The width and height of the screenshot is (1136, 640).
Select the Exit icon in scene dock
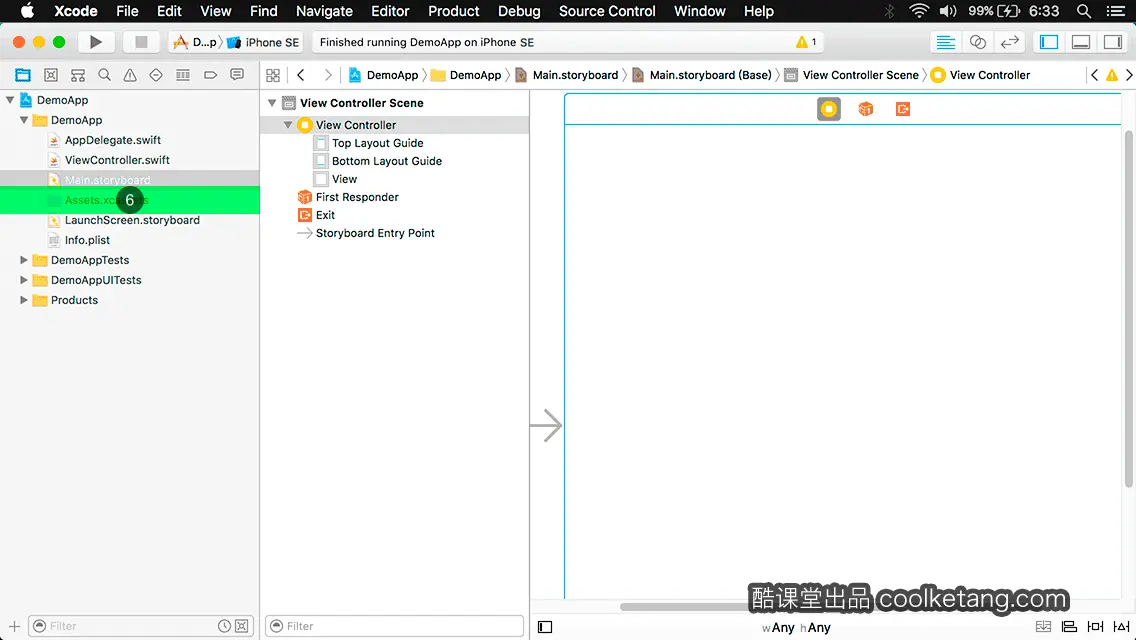(x=903, y=109)
